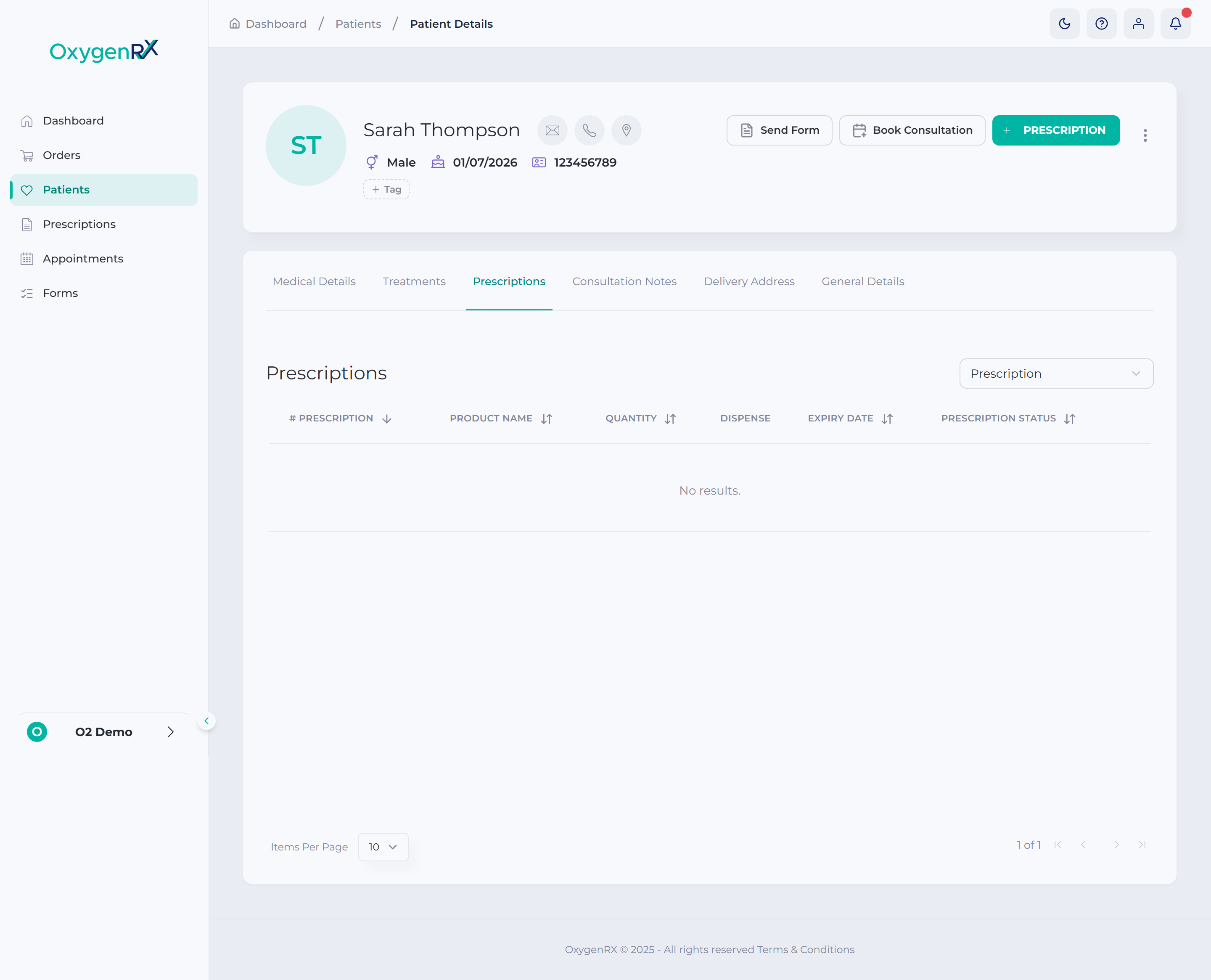The image size is (1211, 980).
Task: Open the notifications bell icon
Action: click(x=1175, y=24)
